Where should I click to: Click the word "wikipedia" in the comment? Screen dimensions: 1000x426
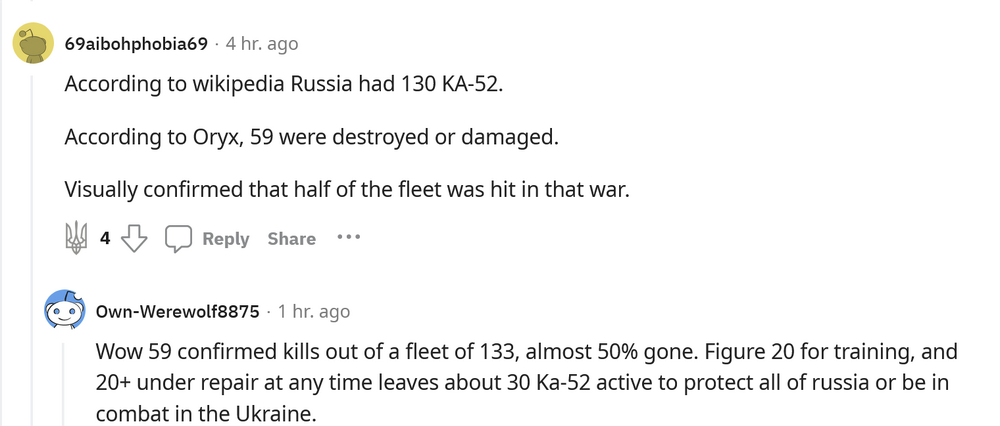pos(239,82)
